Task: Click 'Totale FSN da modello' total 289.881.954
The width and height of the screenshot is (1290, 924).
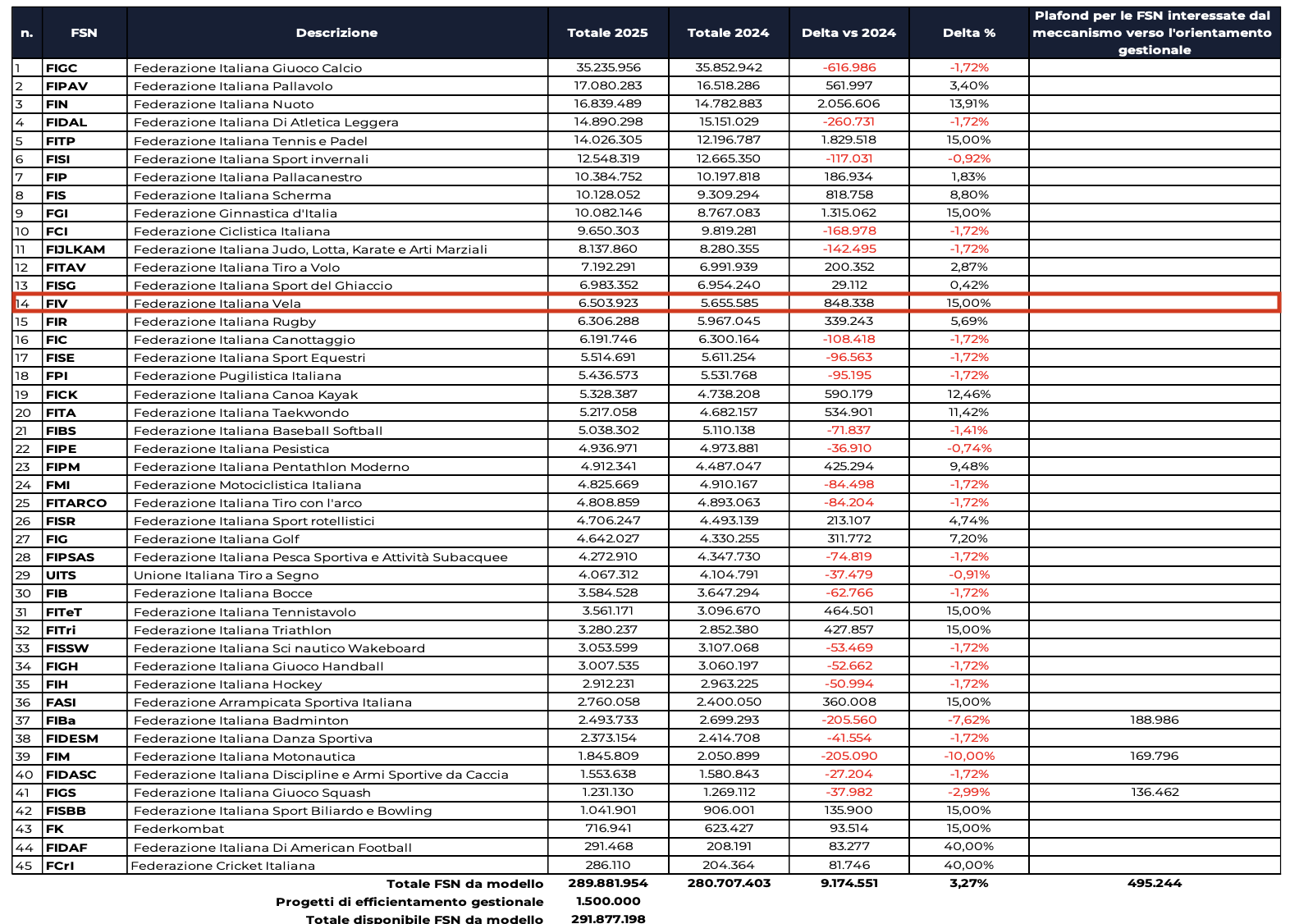Action: click(607, 884)
